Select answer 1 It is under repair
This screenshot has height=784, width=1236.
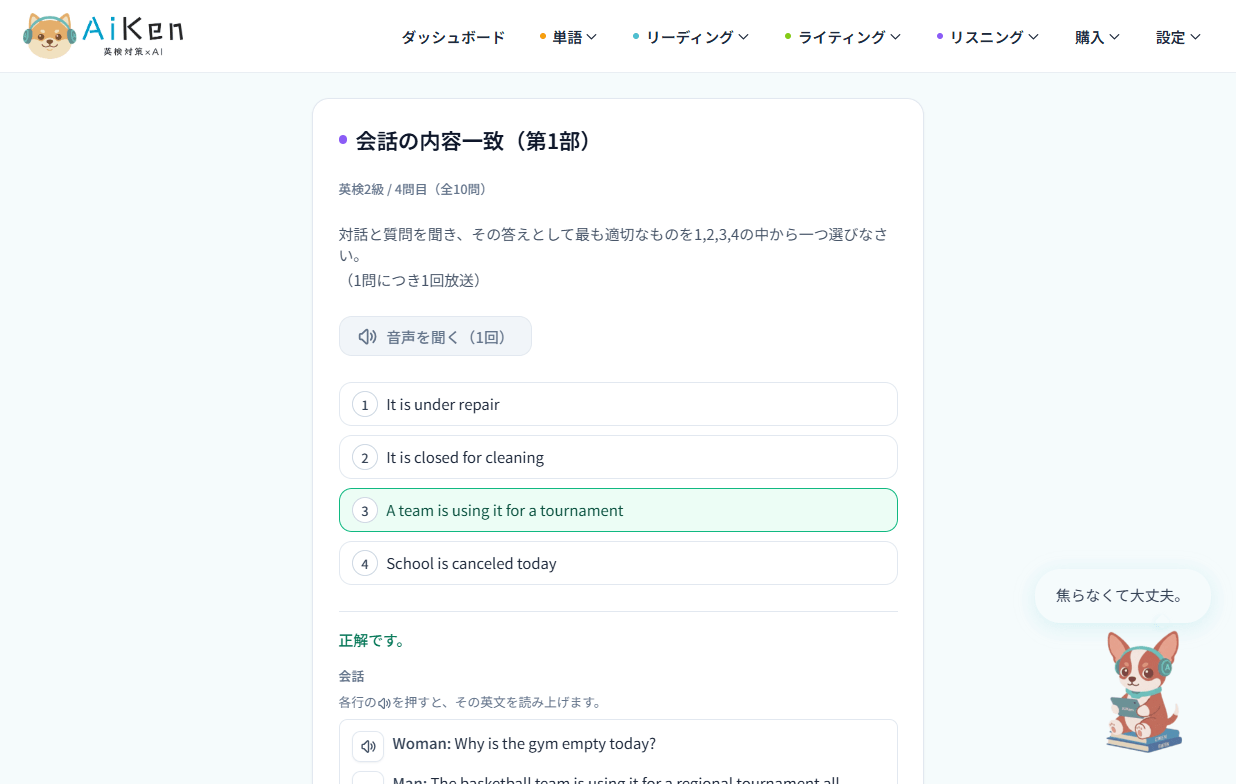click(x=618, y=404)
